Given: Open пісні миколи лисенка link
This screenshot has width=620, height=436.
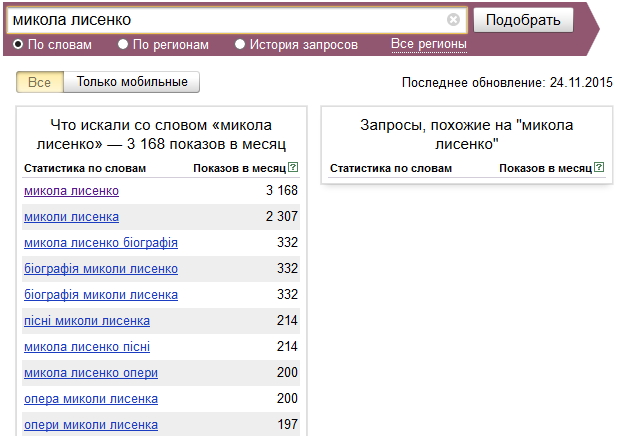Looking at the screenshot, I should tap(87, 321).
